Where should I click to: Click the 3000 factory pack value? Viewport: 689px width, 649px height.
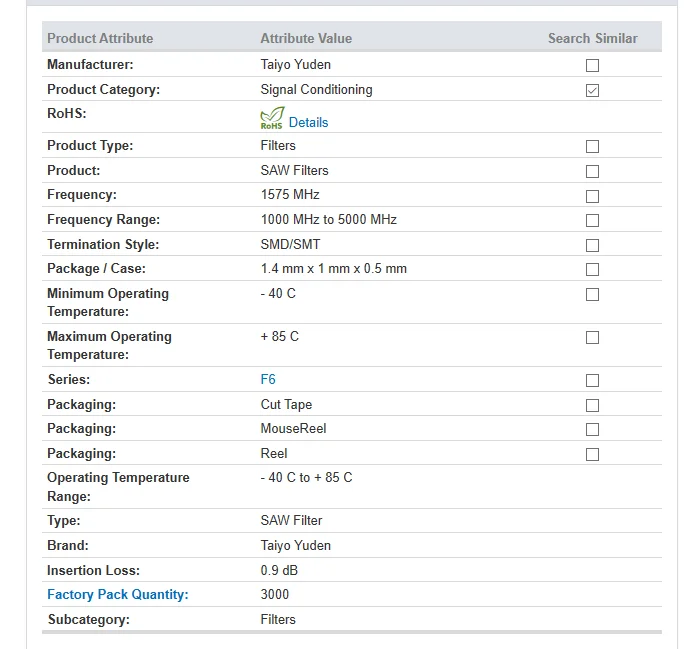pos(275,595)
